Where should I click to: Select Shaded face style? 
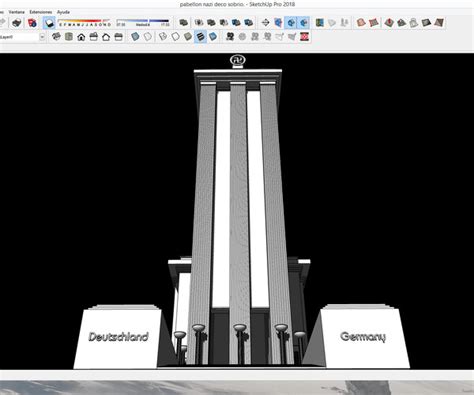188,37
